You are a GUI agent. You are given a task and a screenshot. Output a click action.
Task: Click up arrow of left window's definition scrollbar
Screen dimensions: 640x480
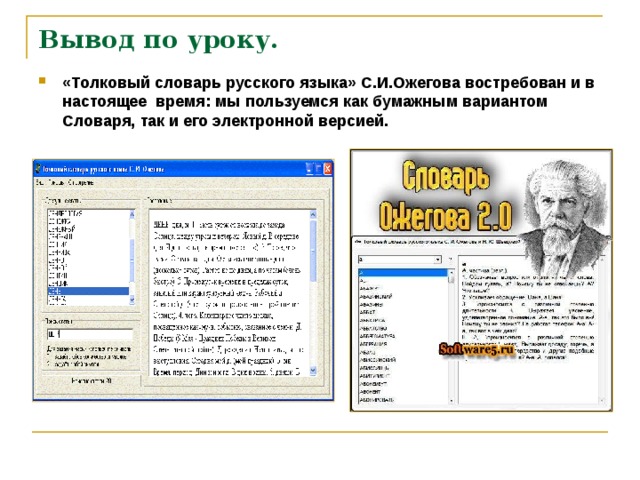[313, 214]
